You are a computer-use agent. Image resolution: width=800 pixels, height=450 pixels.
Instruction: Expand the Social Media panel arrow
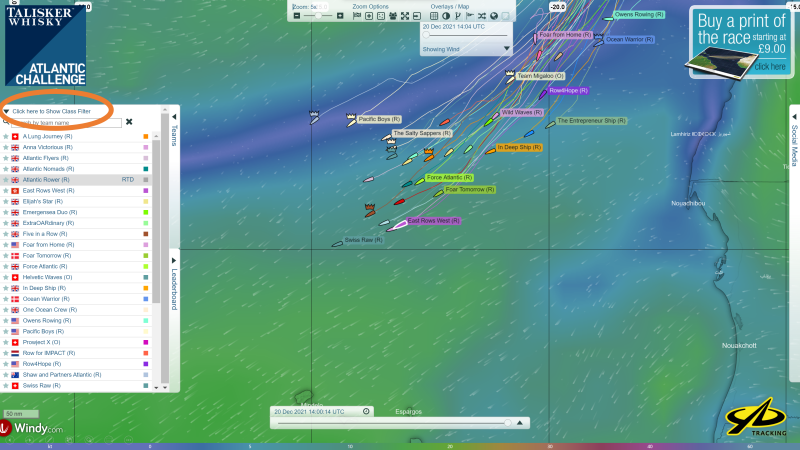tap(794, 117)
